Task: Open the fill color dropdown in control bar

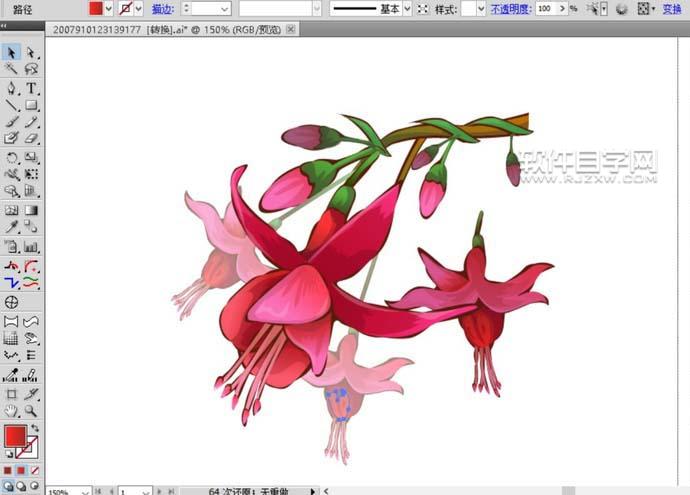Action: [x=110, y=8]
